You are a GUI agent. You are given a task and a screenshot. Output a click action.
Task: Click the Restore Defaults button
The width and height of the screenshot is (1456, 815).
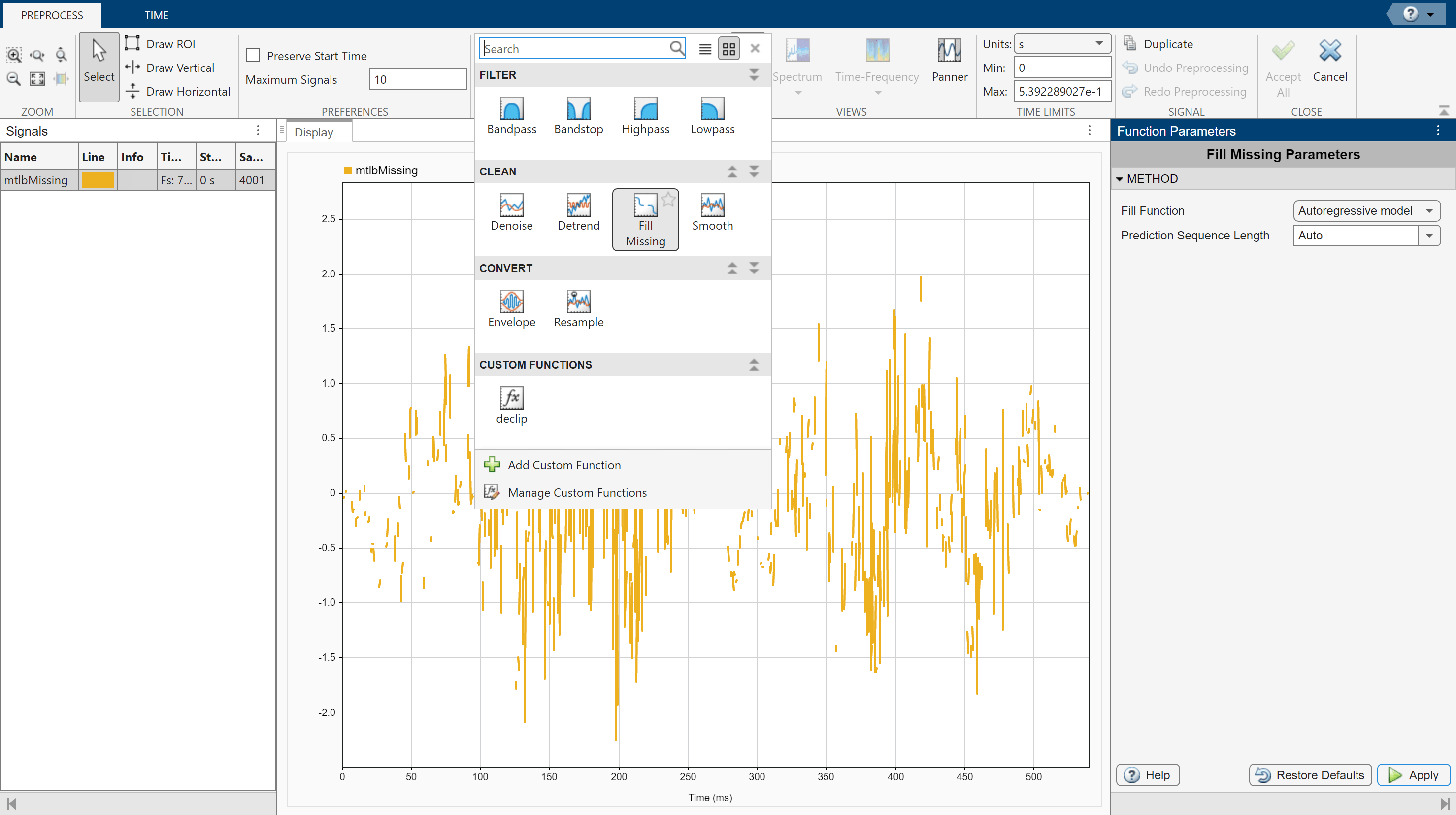[x=1310, y=775]
